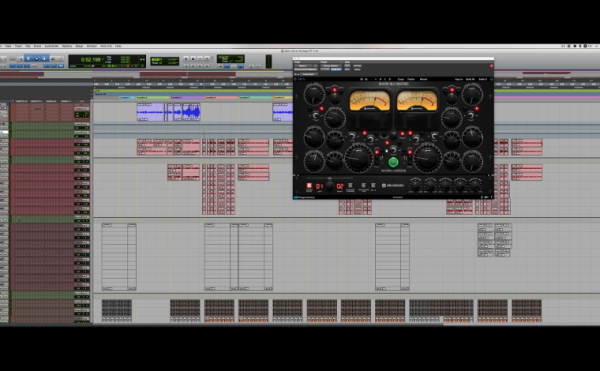The width and height of the screenshot is (600, 371).
Task: Select settings bank B in plugin toolbar
Action: (380, 79)
